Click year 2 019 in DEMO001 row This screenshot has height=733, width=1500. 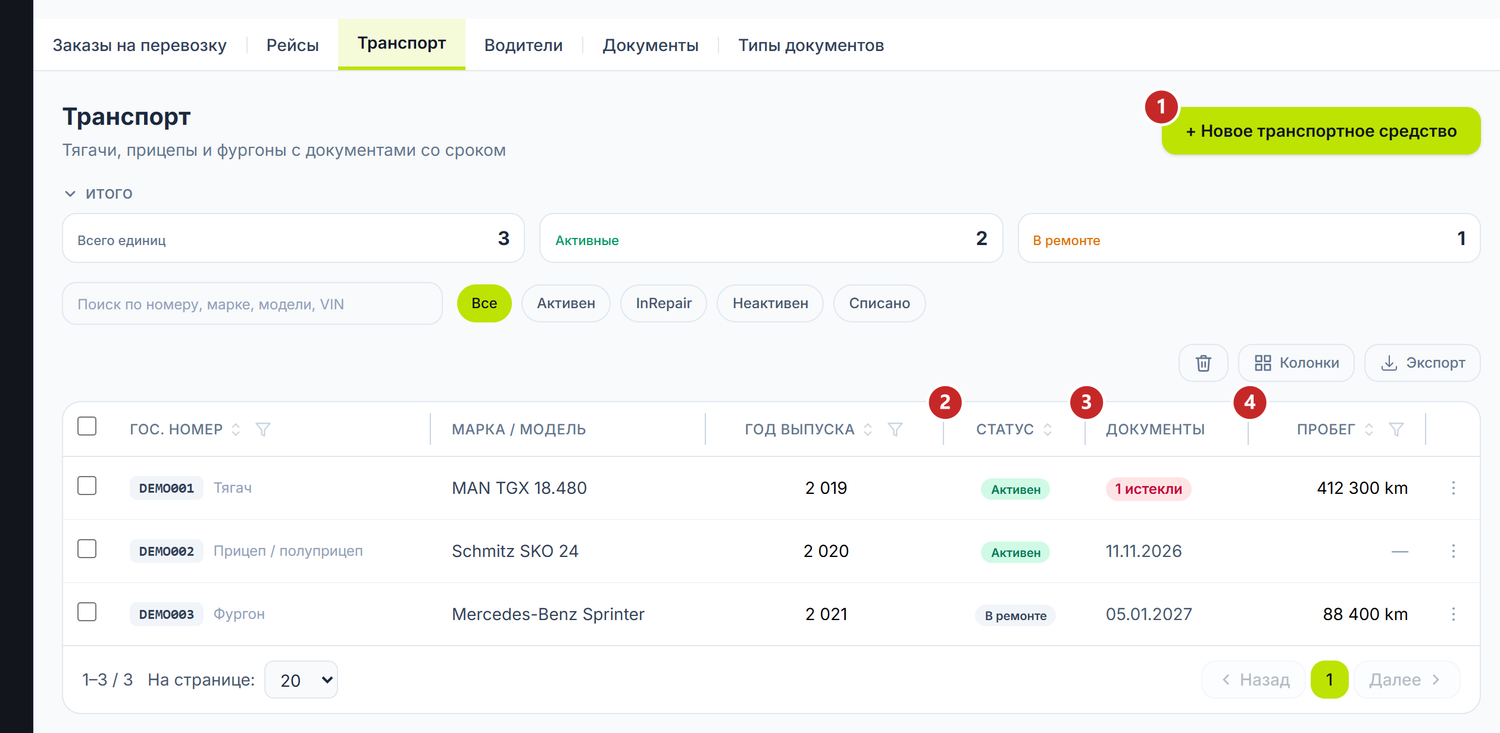click(826, 488)
